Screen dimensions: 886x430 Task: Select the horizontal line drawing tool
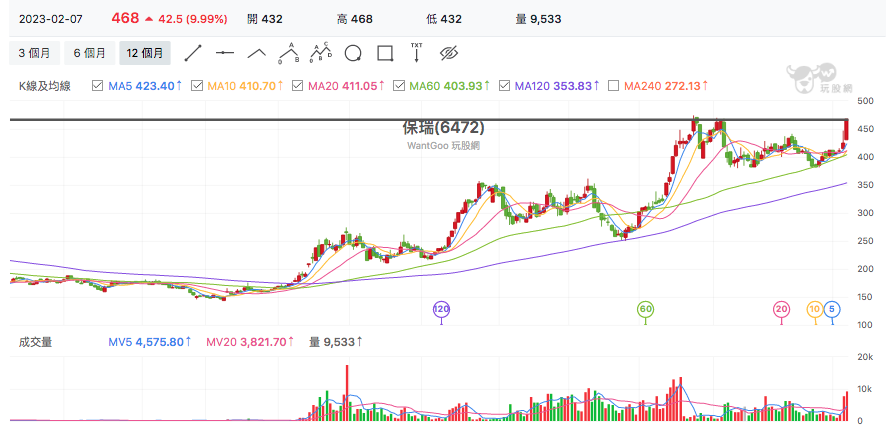225,53
